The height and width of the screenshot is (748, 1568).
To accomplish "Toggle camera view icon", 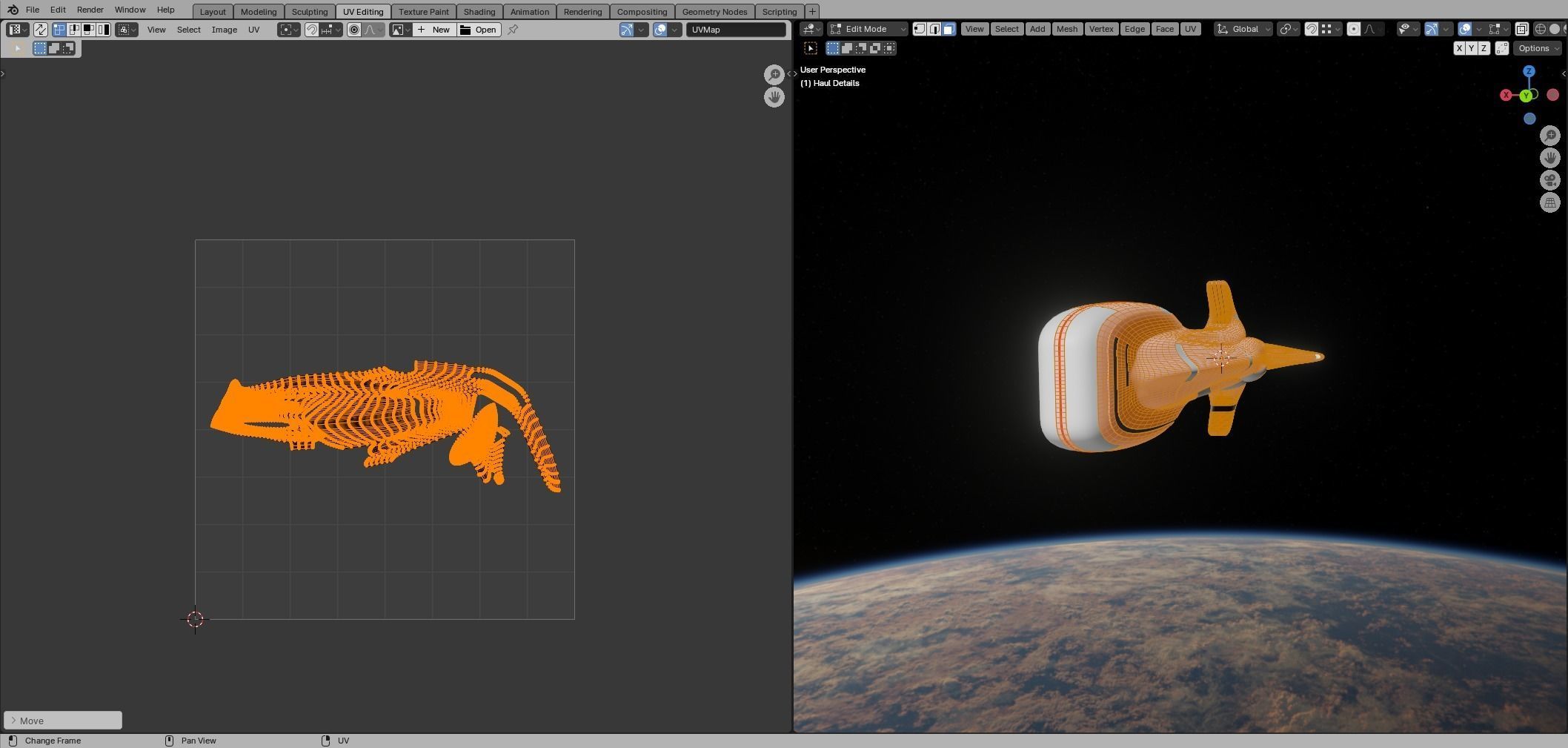I will tap(1550, 180).
